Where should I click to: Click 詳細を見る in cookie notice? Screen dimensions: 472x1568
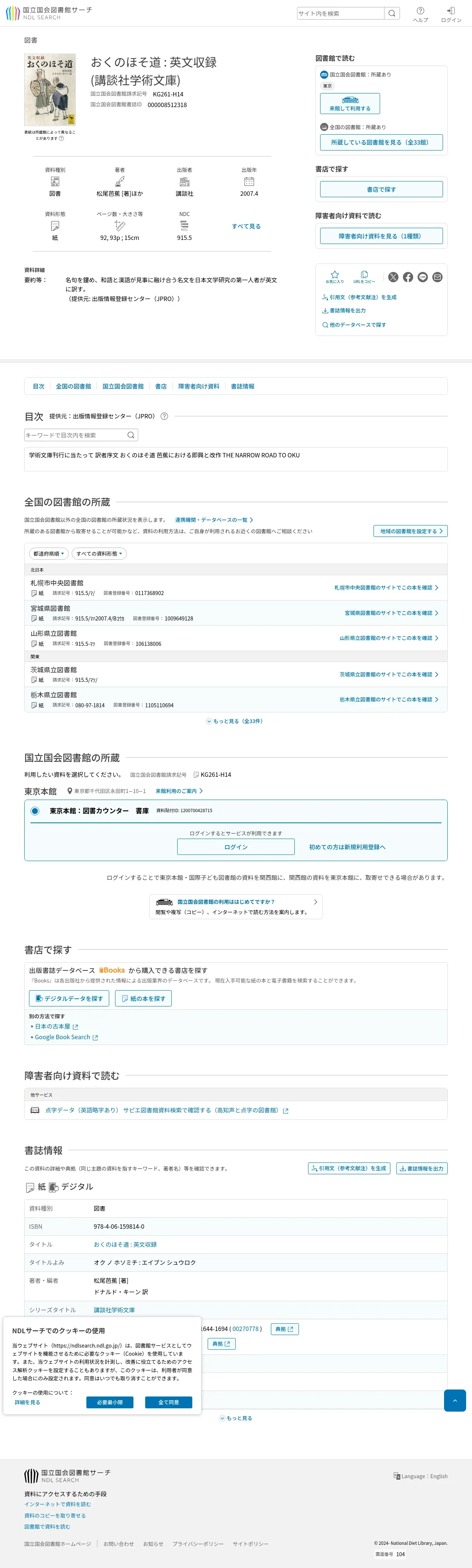pyautogui.click(x=27, y=1402)
